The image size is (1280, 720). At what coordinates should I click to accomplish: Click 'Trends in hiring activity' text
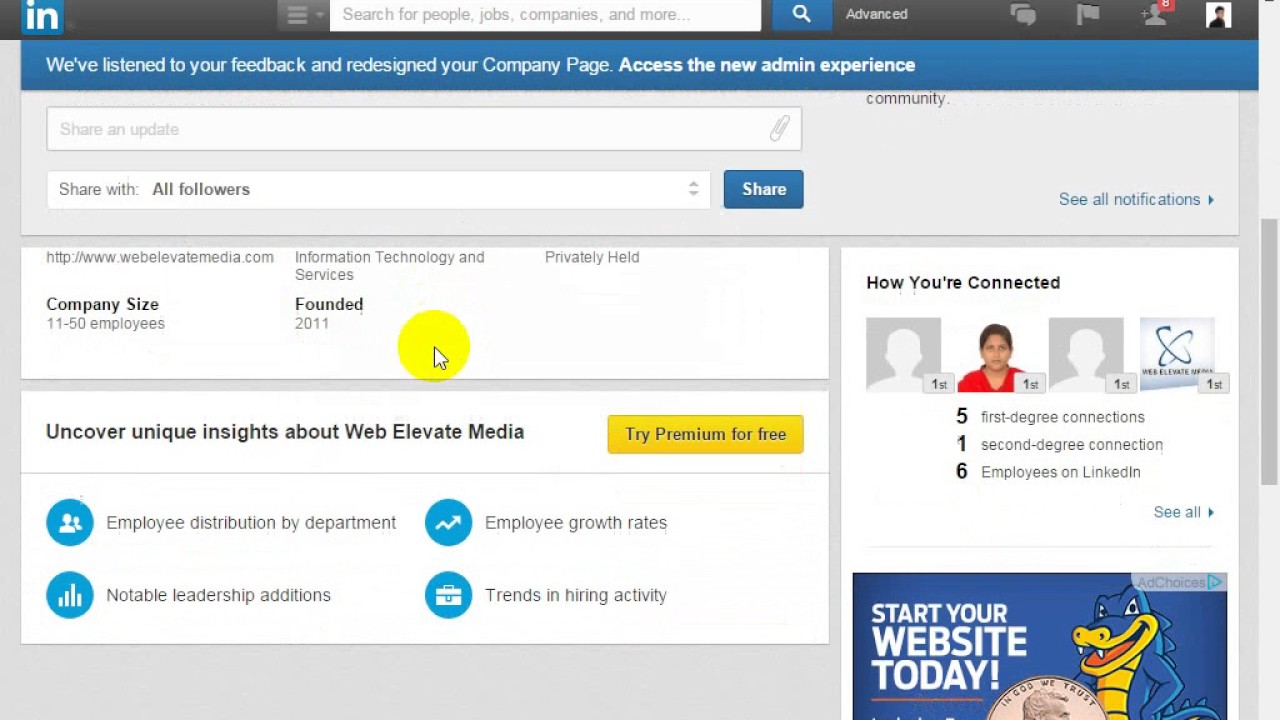(576, 595)
